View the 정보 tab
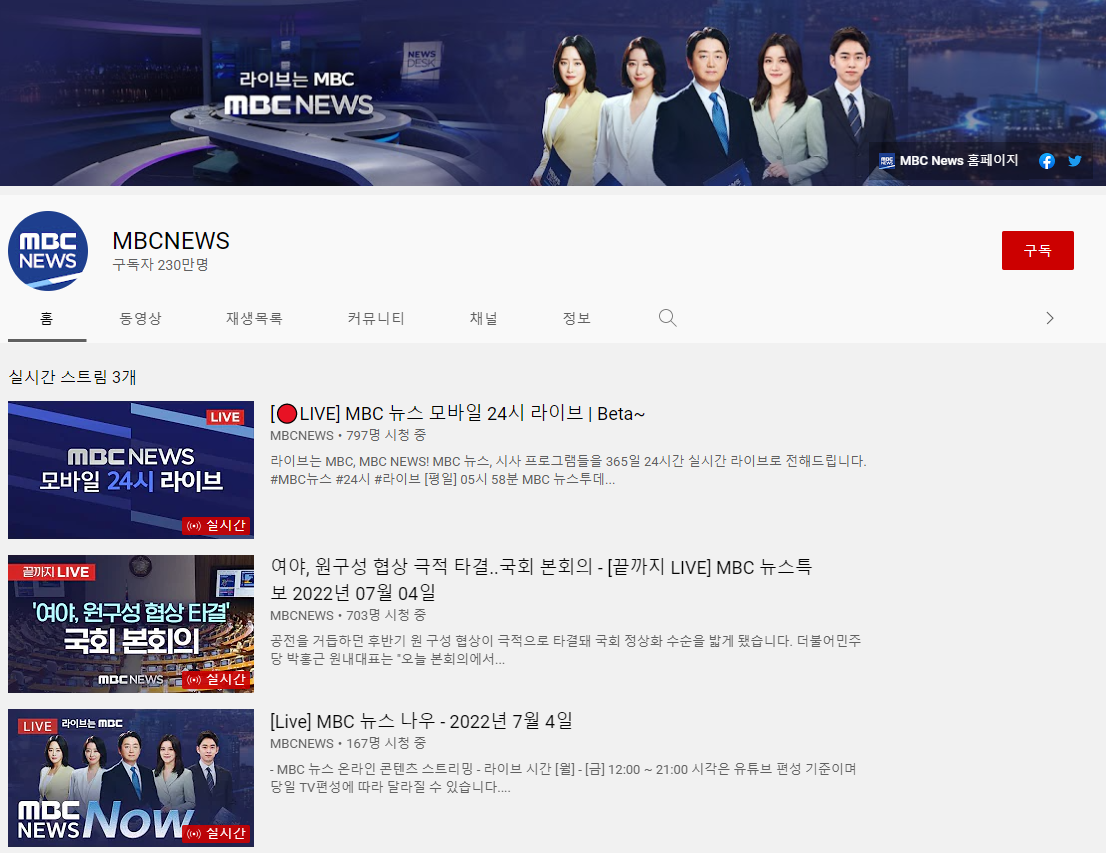This screenshot has width=1106, height=853. 576,318
